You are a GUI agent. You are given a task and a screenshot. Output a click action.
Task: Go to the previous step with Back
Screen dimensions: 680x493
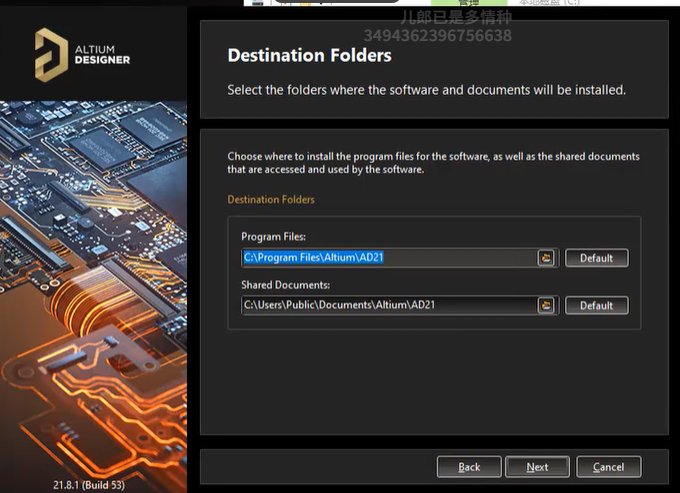pos(469,467)
